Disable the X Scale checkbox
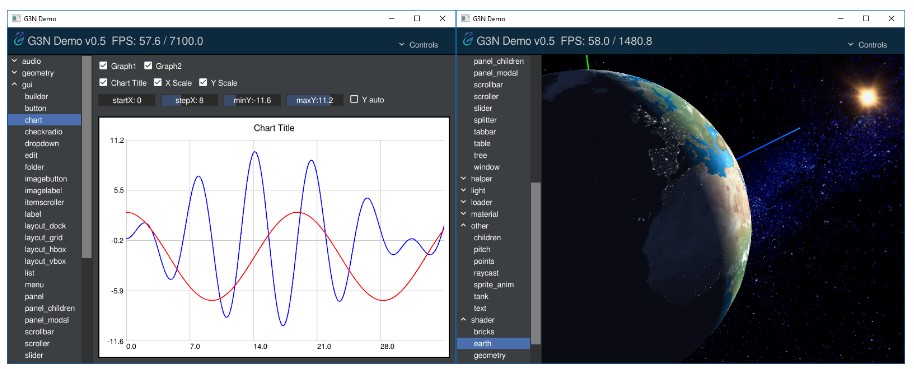 158,83
